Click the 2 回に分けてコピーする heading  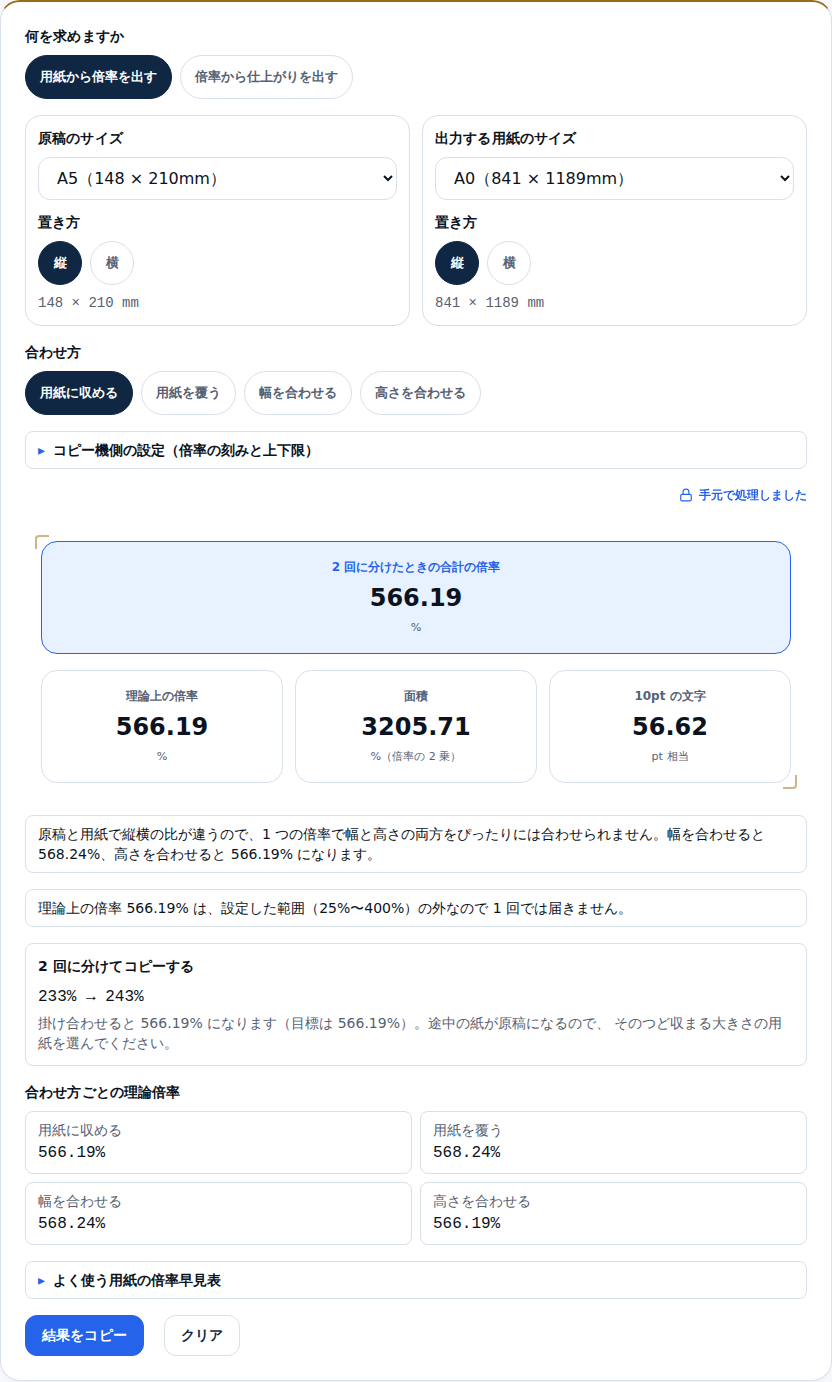pos(116,967)
